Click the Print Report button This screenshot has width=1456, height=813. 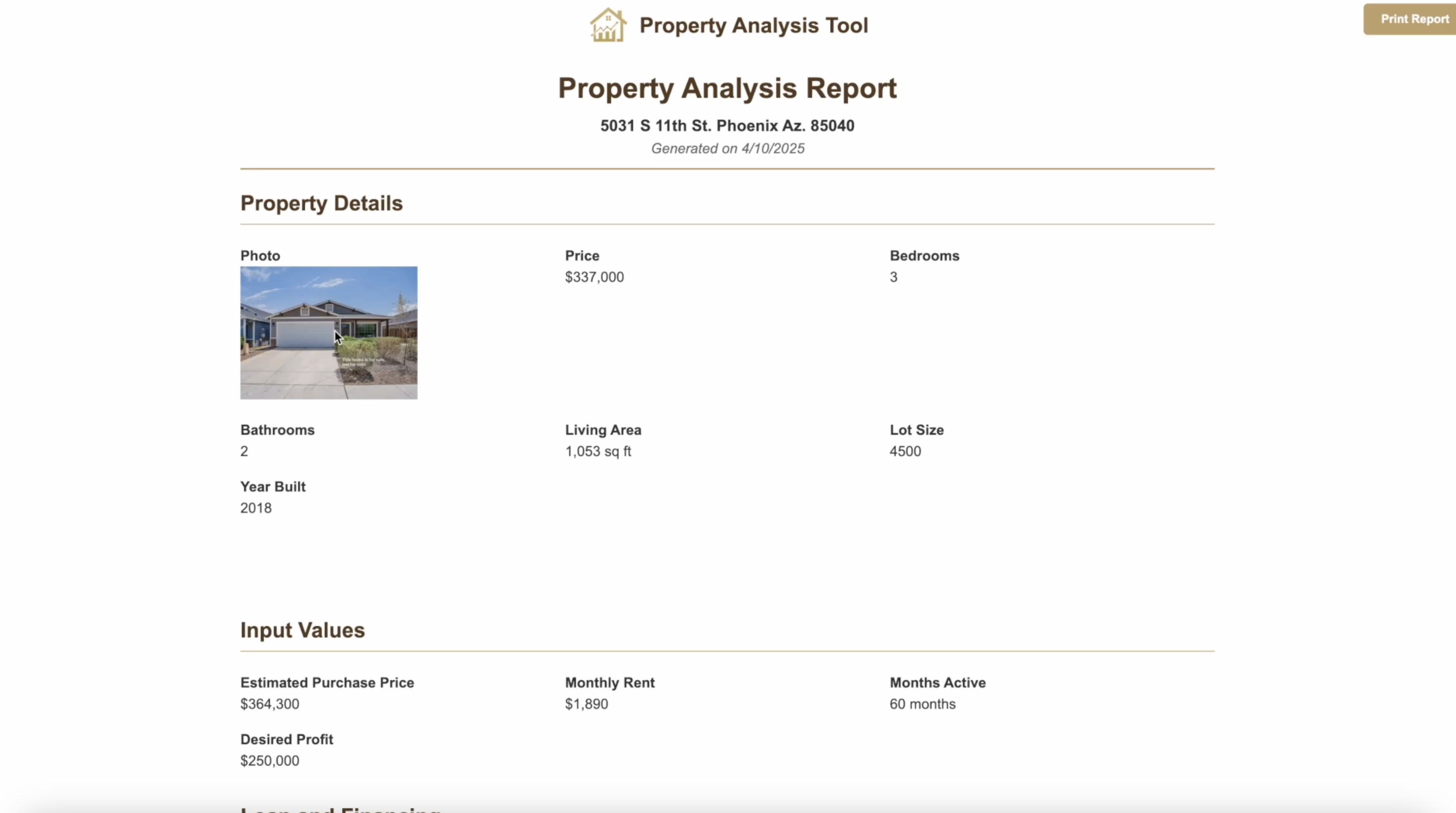(x=1410, y=19)
